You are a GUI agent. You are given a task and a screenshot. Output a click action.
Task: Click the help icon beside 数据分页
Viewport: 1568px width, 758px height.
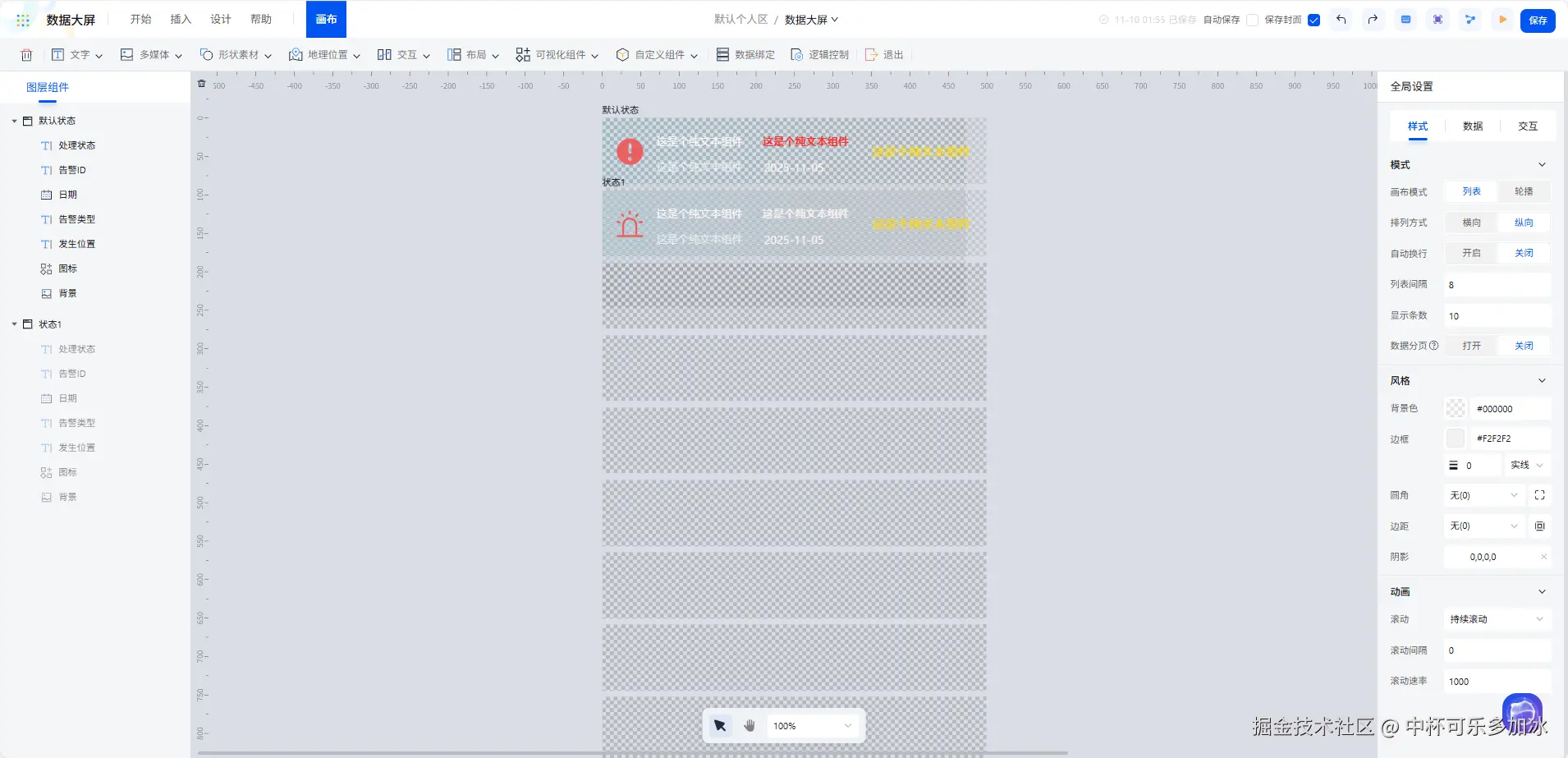(1434, 346)
